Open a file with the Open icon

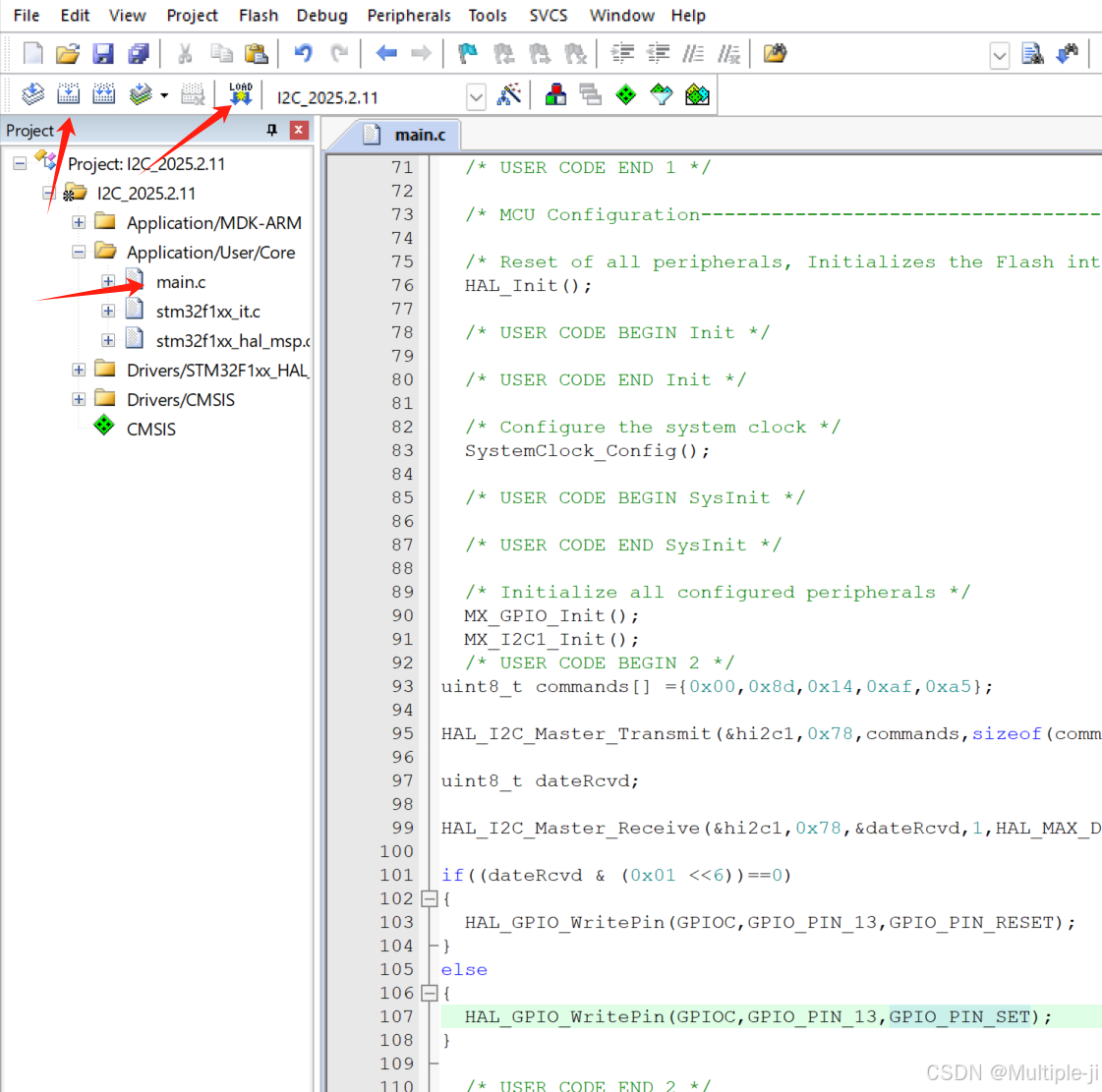click(68, 53)
